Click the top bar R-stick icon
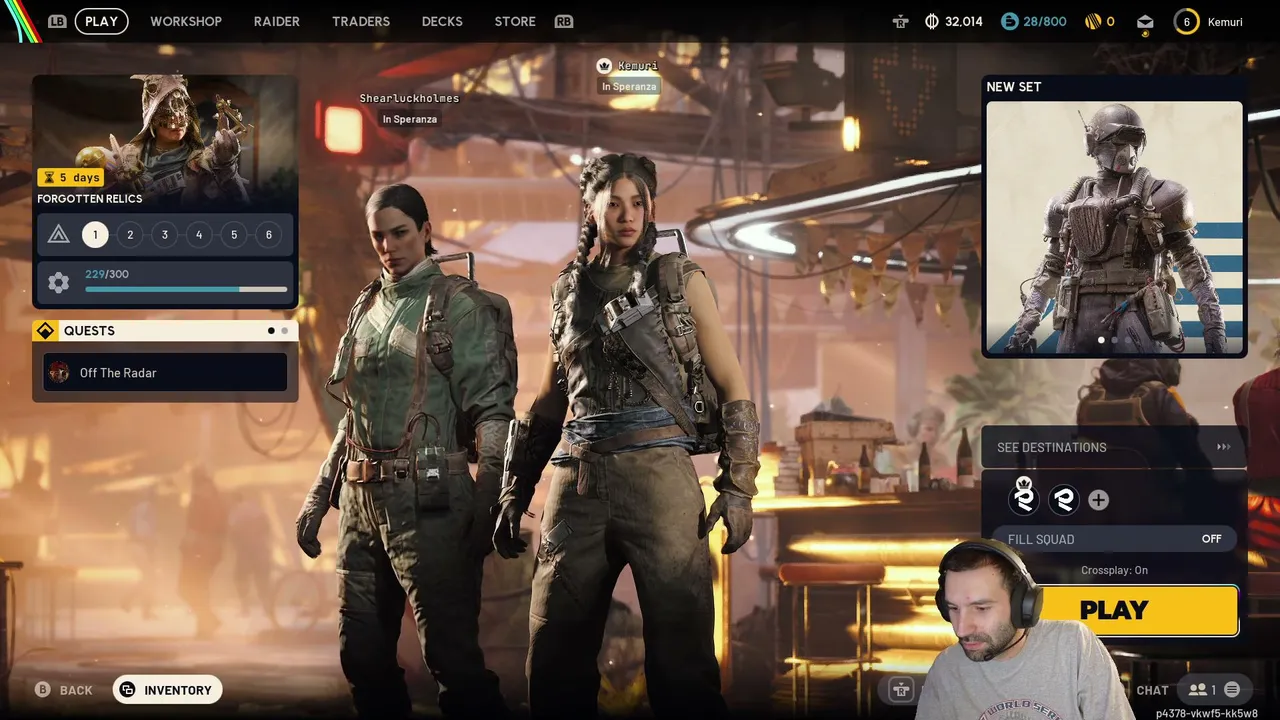1280x720 pixels. point(901,21)
